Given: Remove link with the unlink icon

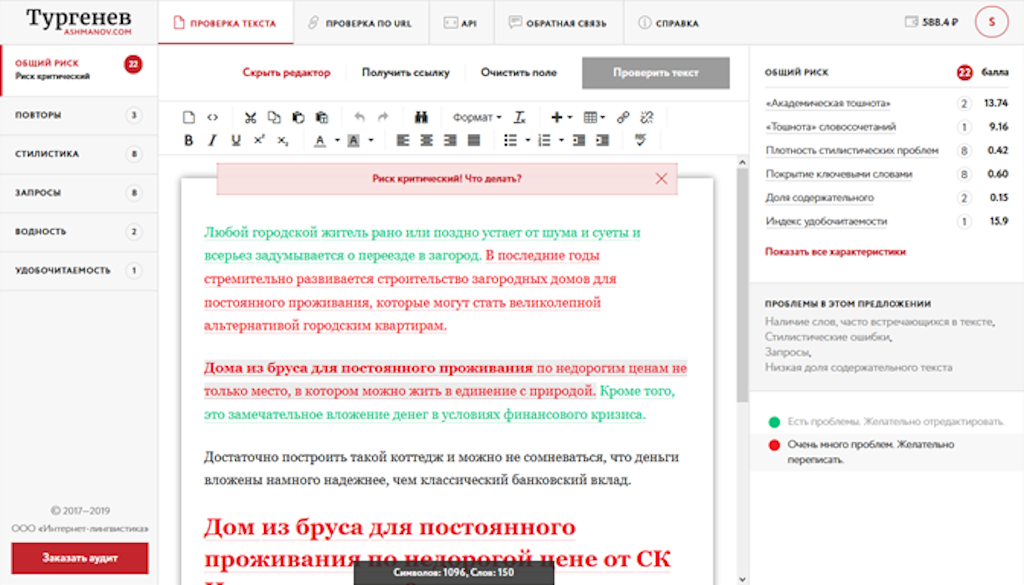Looking at the screenshot, I should [x=647, y=118].
